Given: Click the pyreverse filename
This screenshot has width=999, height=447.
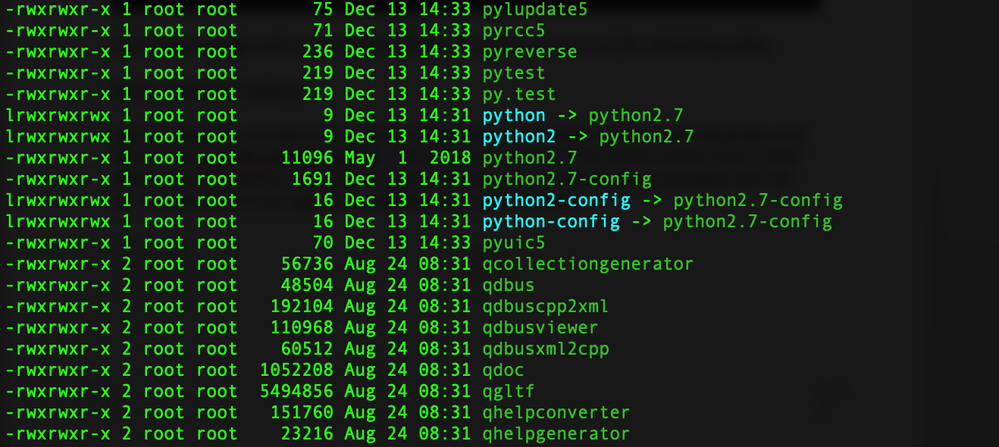Looking at the screenshot, I should tap(529, 51).
